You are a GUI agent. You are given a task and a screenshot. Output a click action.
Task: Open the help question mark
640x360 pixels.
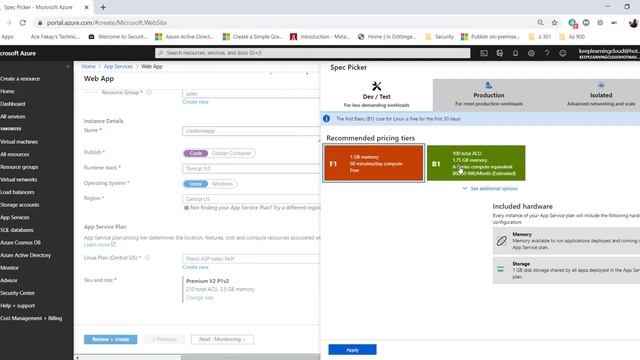(547, 53)
